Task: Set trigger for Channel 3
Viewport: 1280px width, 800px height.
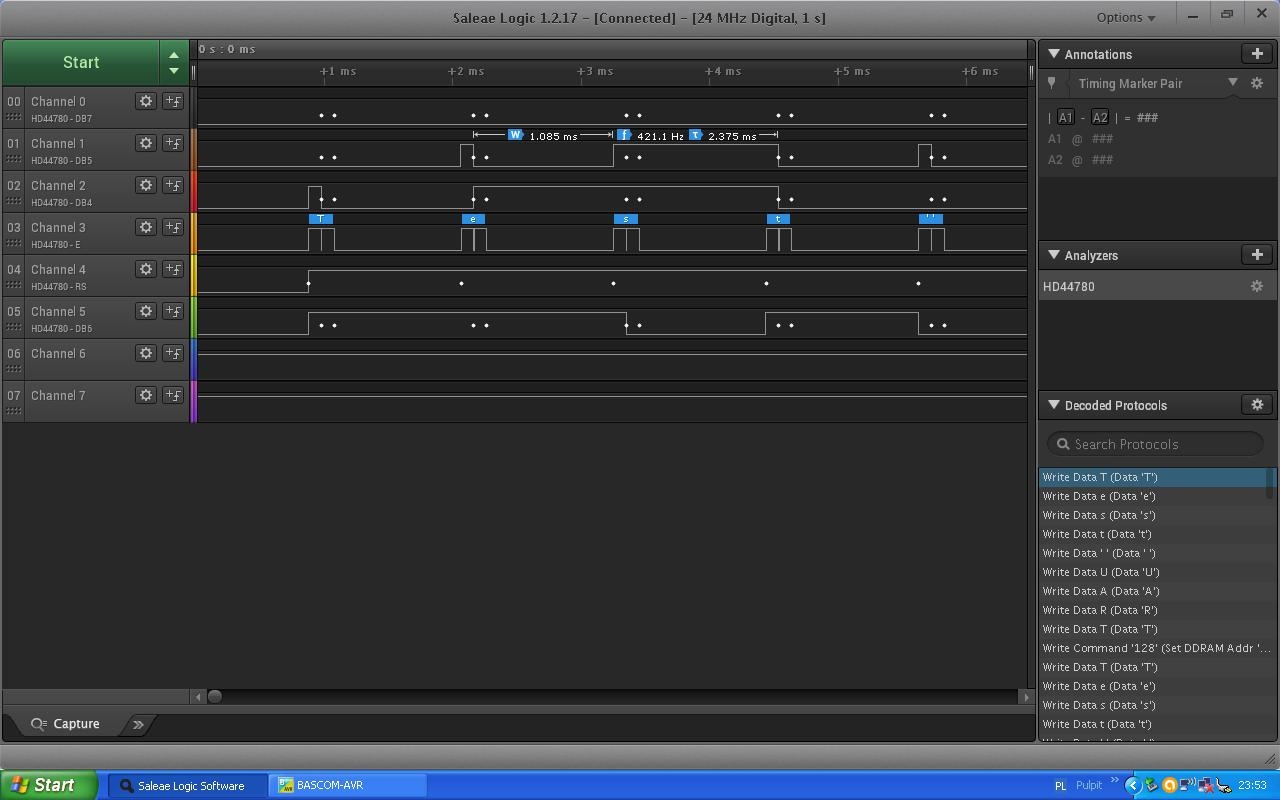Action: pyautogui.click(x=173, y=227)
